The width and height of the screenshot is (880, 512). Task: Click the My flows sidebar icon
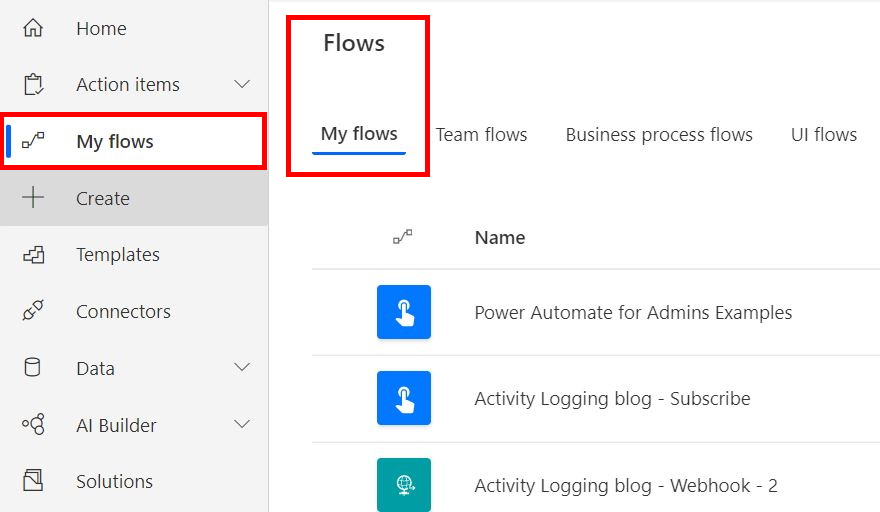33,140
